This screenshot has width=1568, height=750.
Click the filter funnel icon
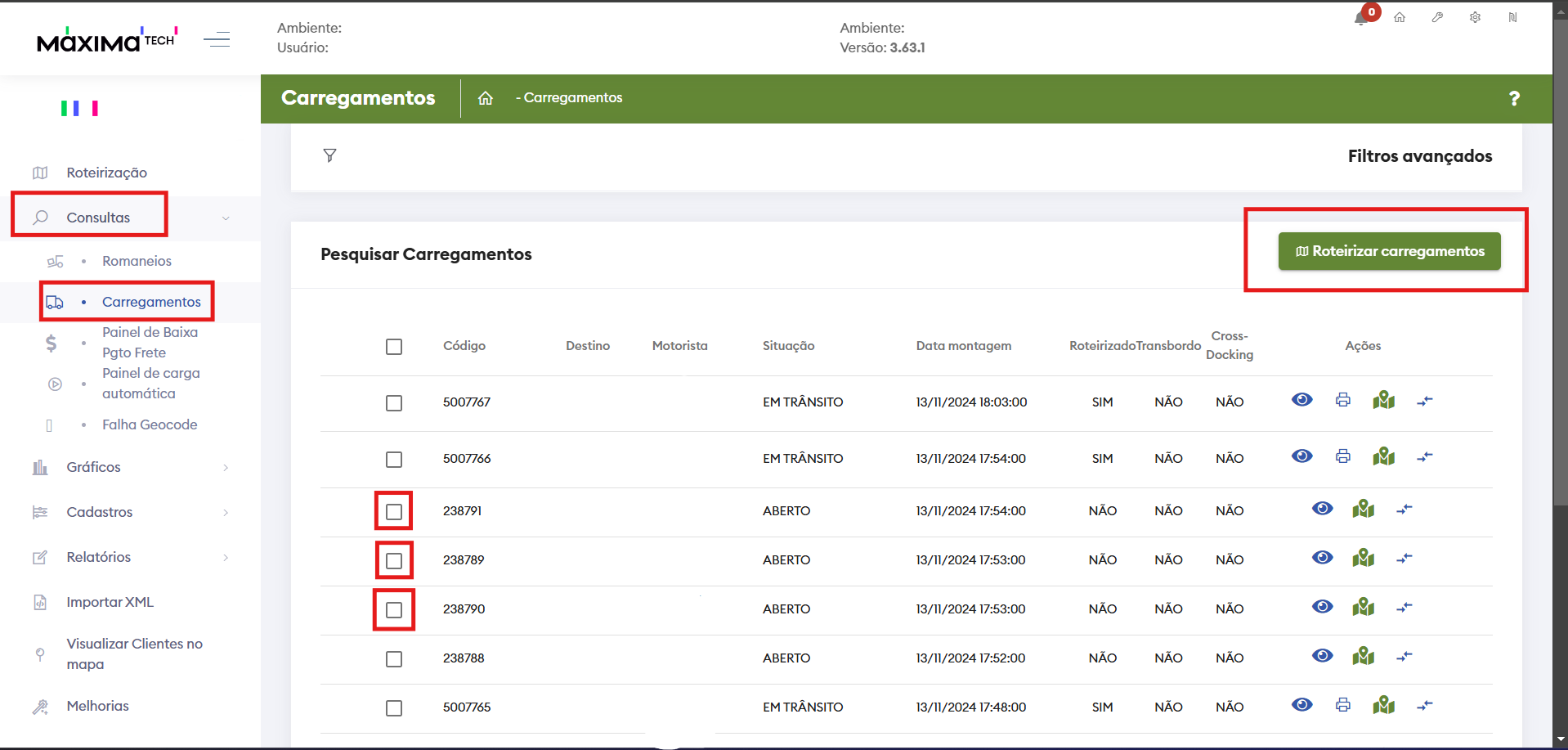(x=329, y=155)
